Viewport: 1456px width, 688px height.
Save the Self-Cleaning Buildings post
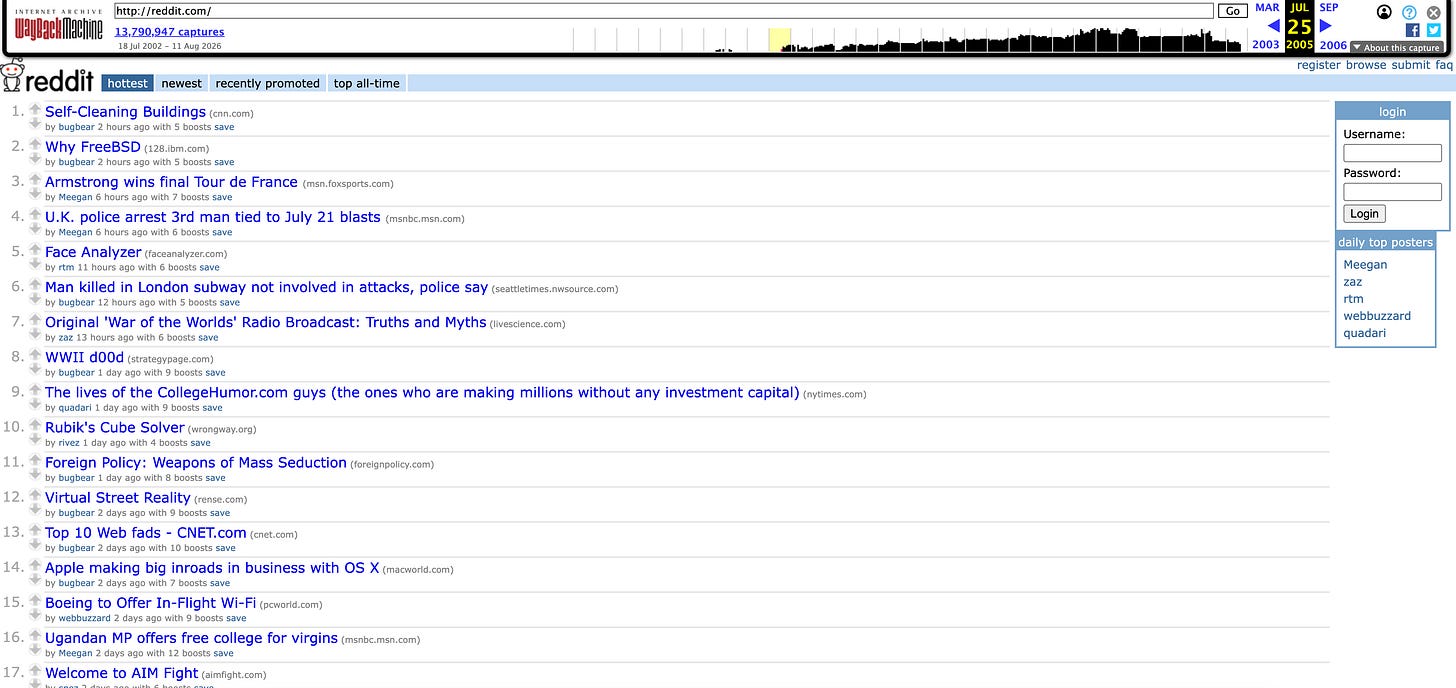[224, 127]
